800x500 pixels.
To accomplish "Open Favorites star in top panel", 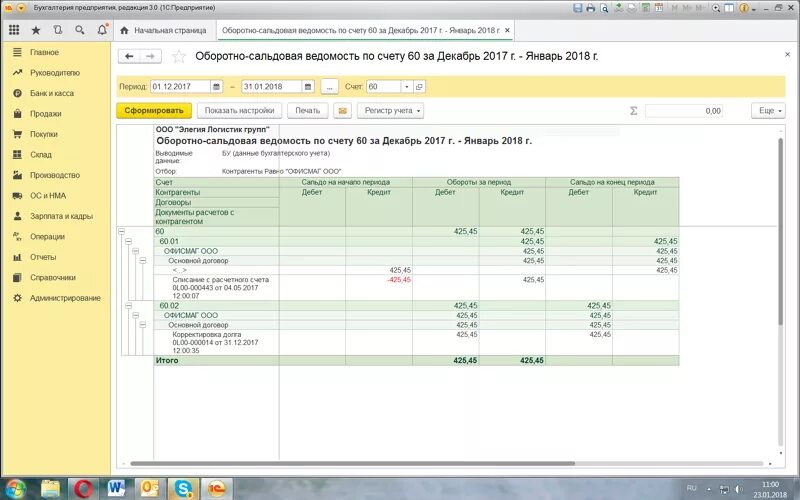I will point(36,30).
